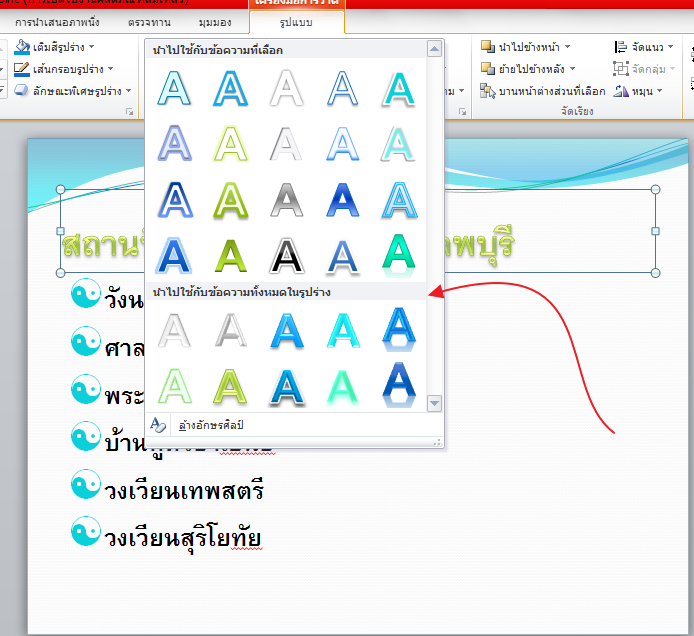
Task: Apply black fill white outline WordArt style
Action: click(x=287, y=255)
